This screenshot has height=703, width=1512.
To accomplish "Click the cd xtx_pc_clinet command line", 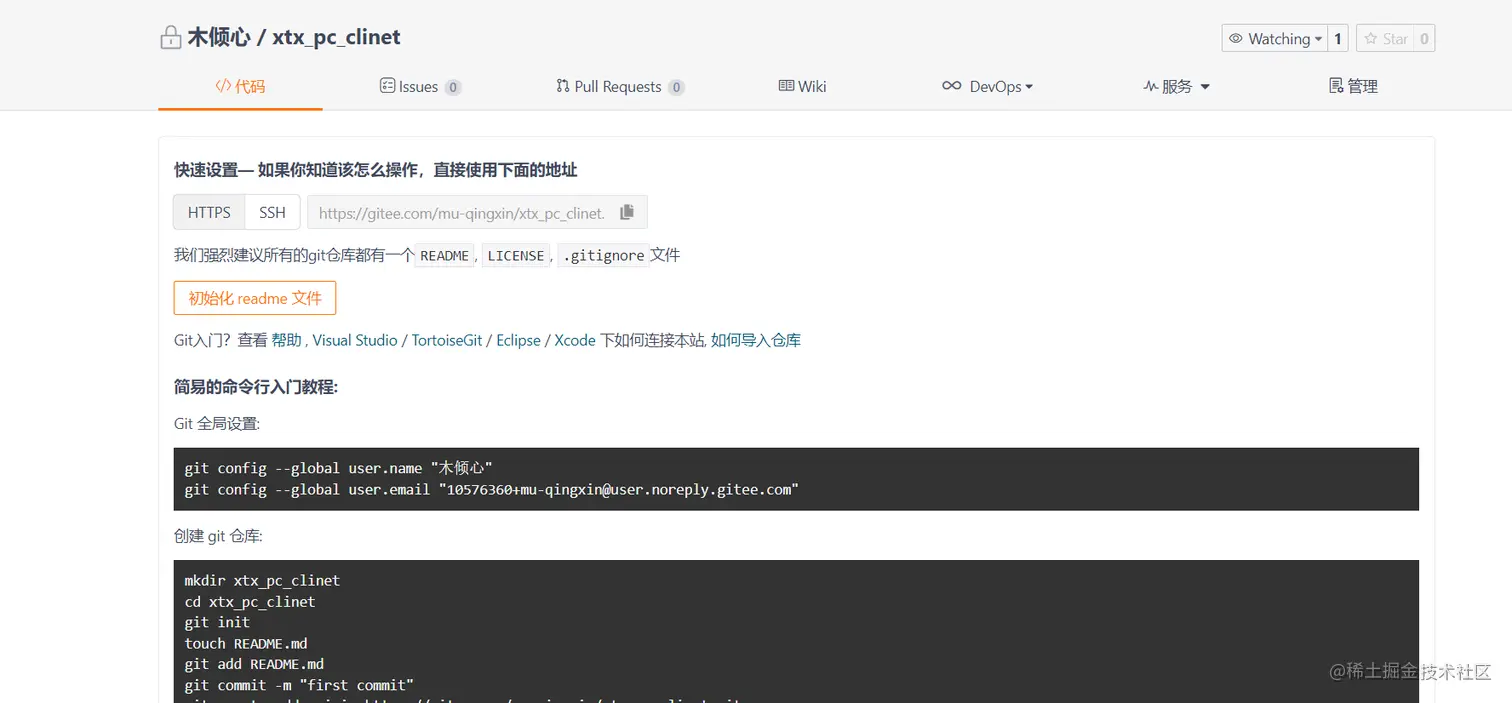I will pos(250,601).
